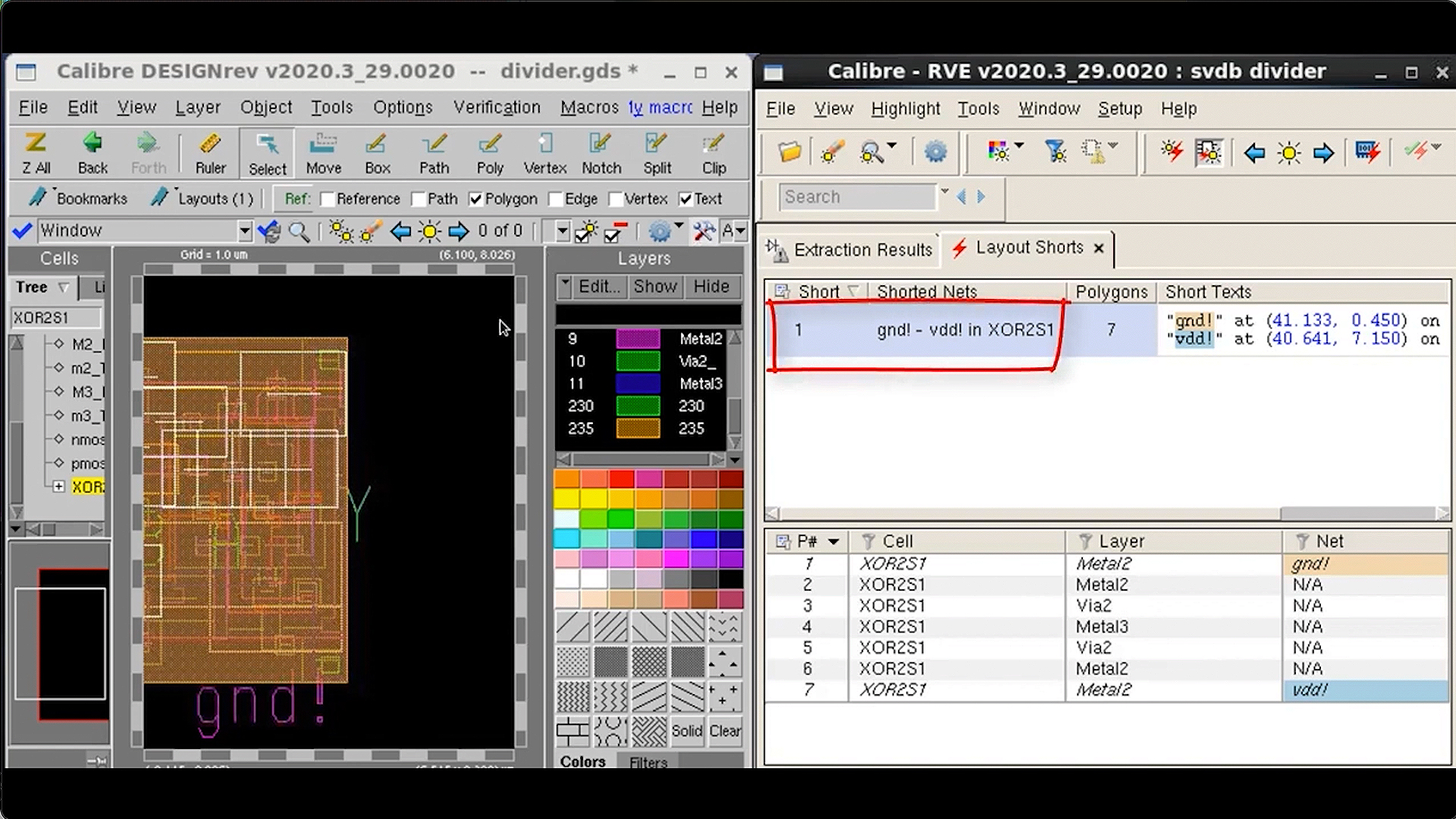Click the setup gear icon in RVE toolbar
This screenshot has height=819, width=1456.
[x=936, y=152]
